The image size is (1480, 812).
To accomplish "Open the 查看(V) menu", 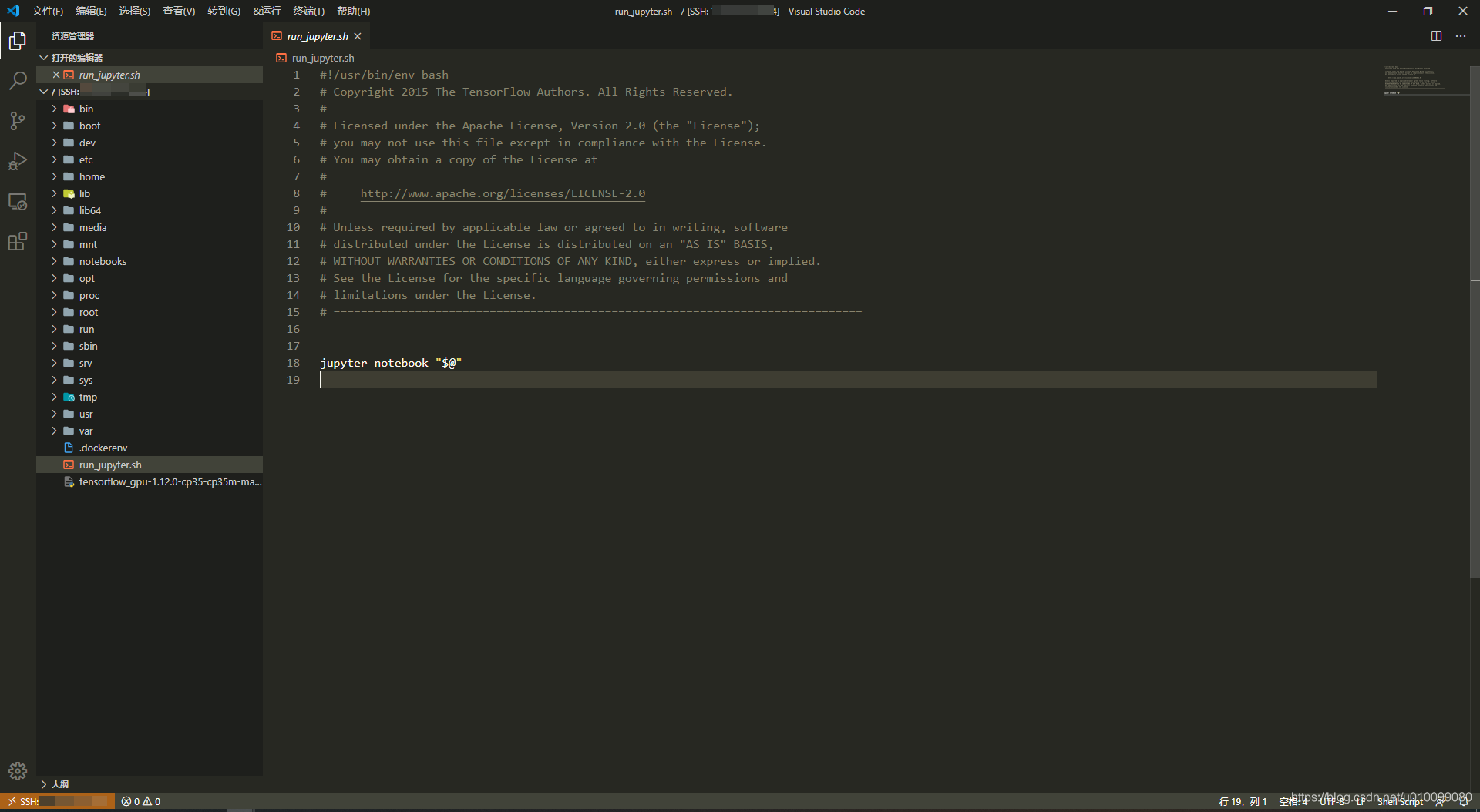I will [179, 11].
